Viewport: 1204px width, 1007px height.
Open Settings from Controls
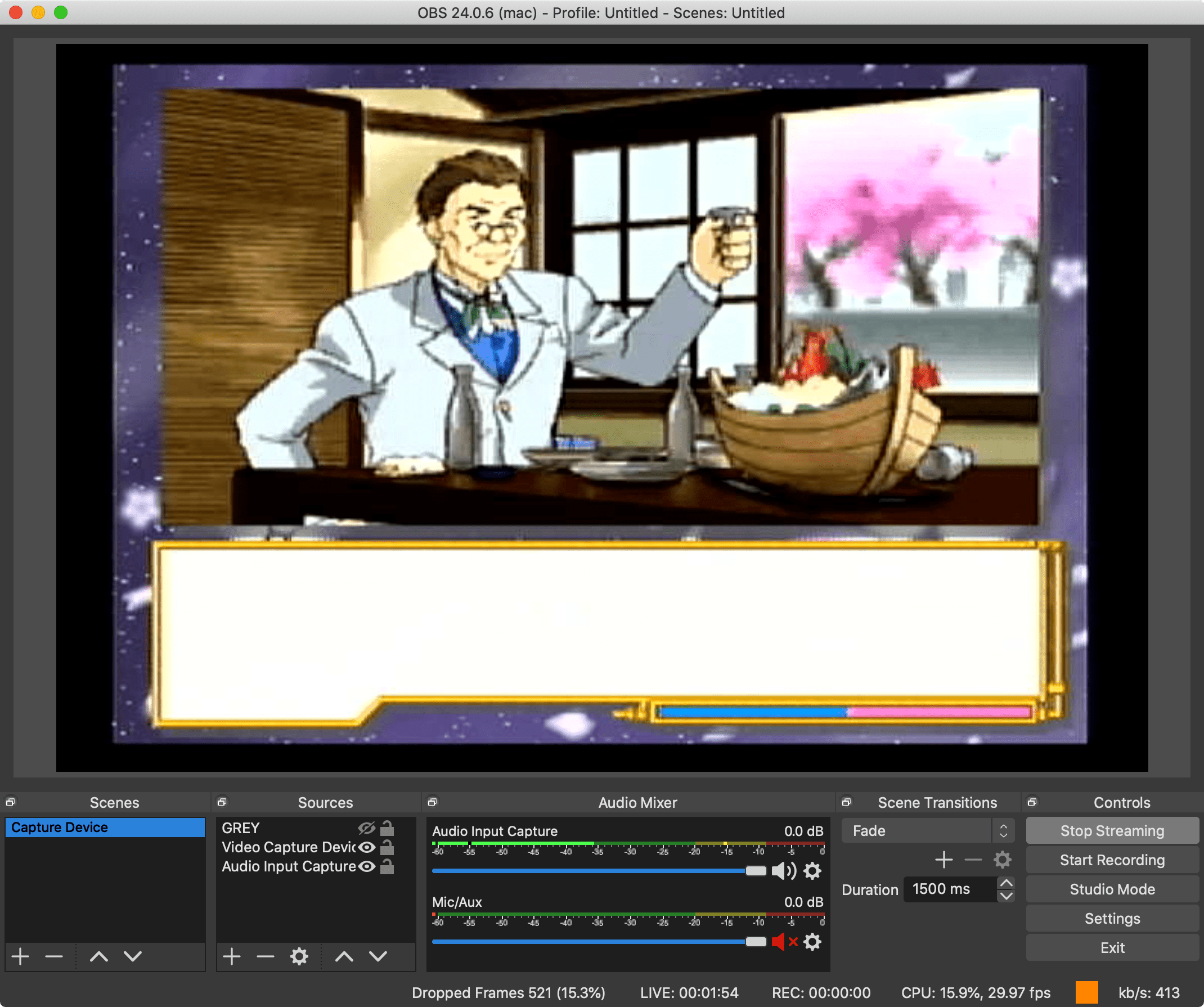[1112, 919]
